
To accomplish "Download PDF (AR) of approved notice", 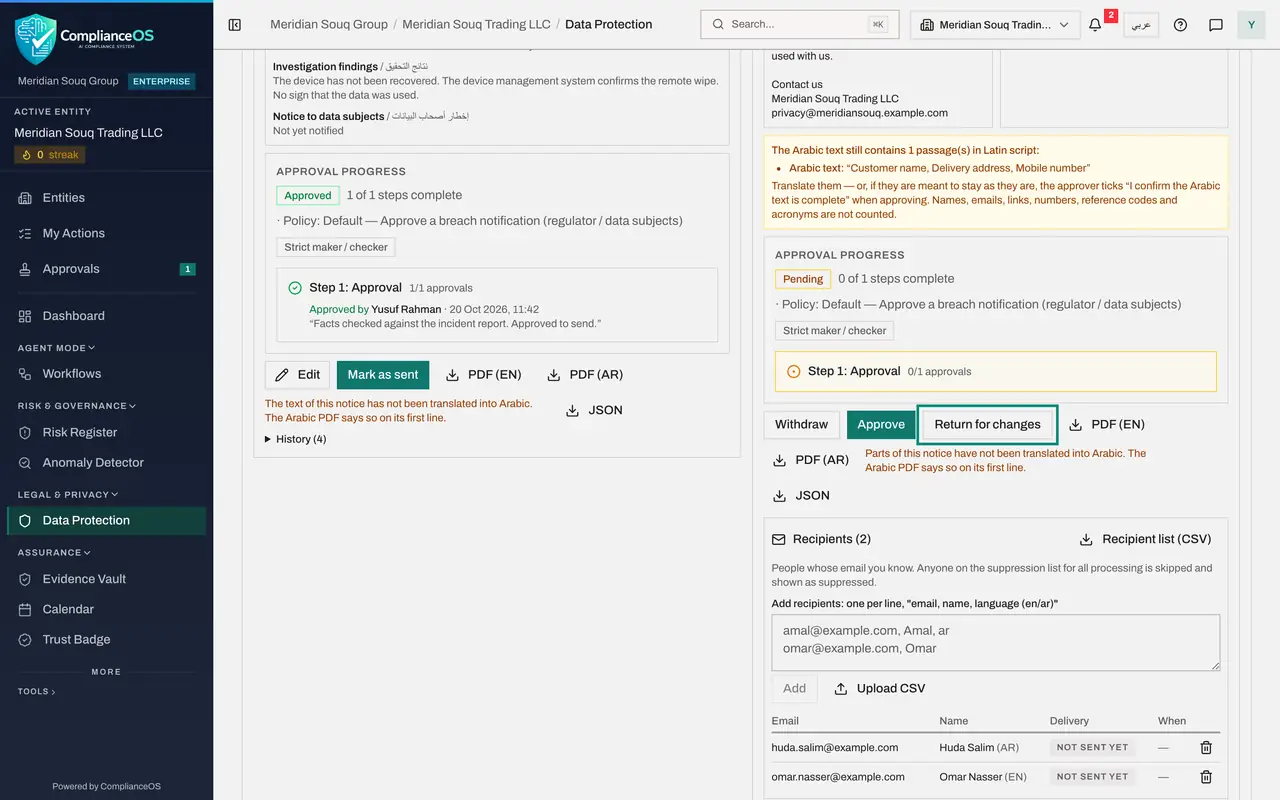I will [585, 375].
